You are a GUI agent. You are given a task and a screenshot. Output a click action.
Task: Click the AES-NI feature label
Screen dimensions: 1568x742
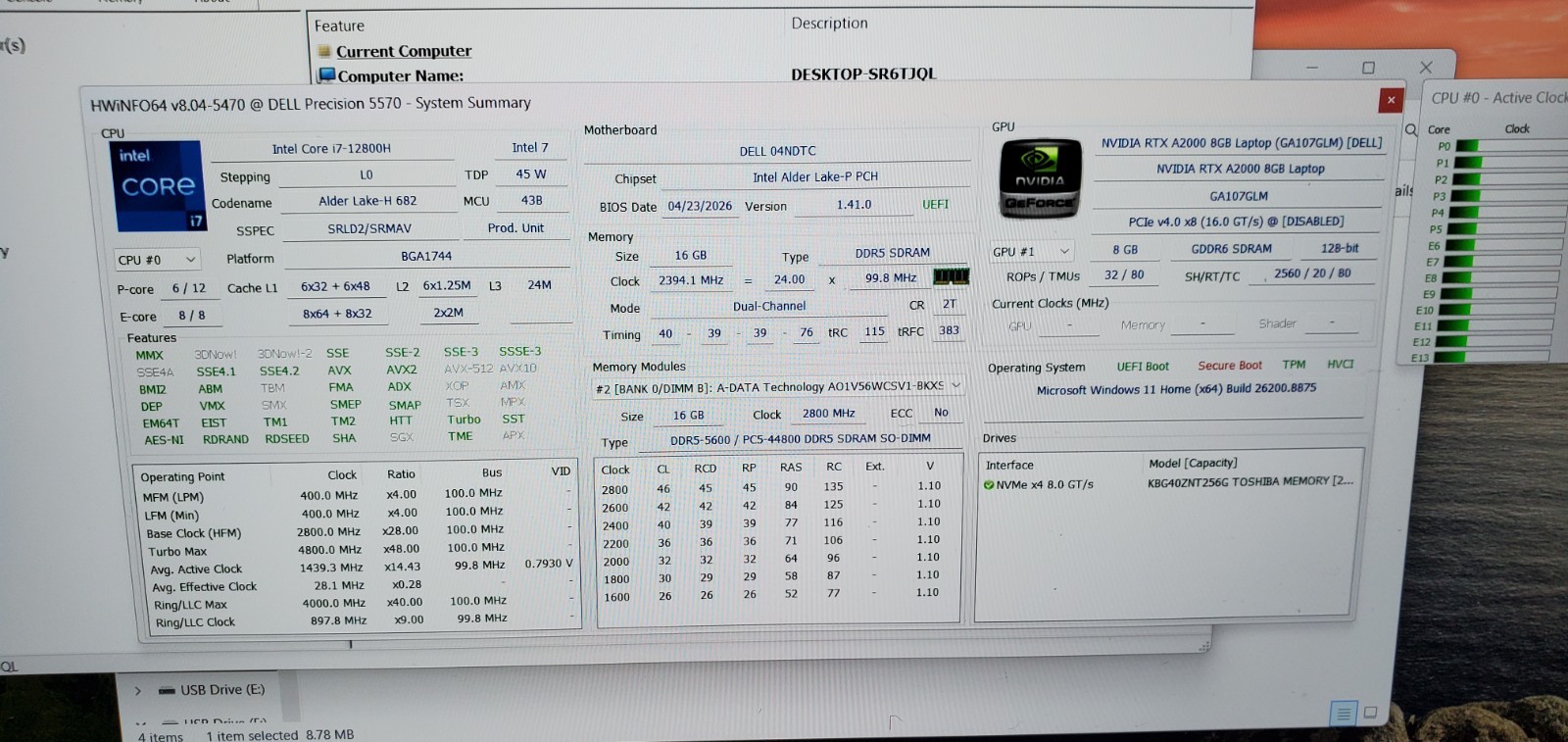[x=164, y=440]
